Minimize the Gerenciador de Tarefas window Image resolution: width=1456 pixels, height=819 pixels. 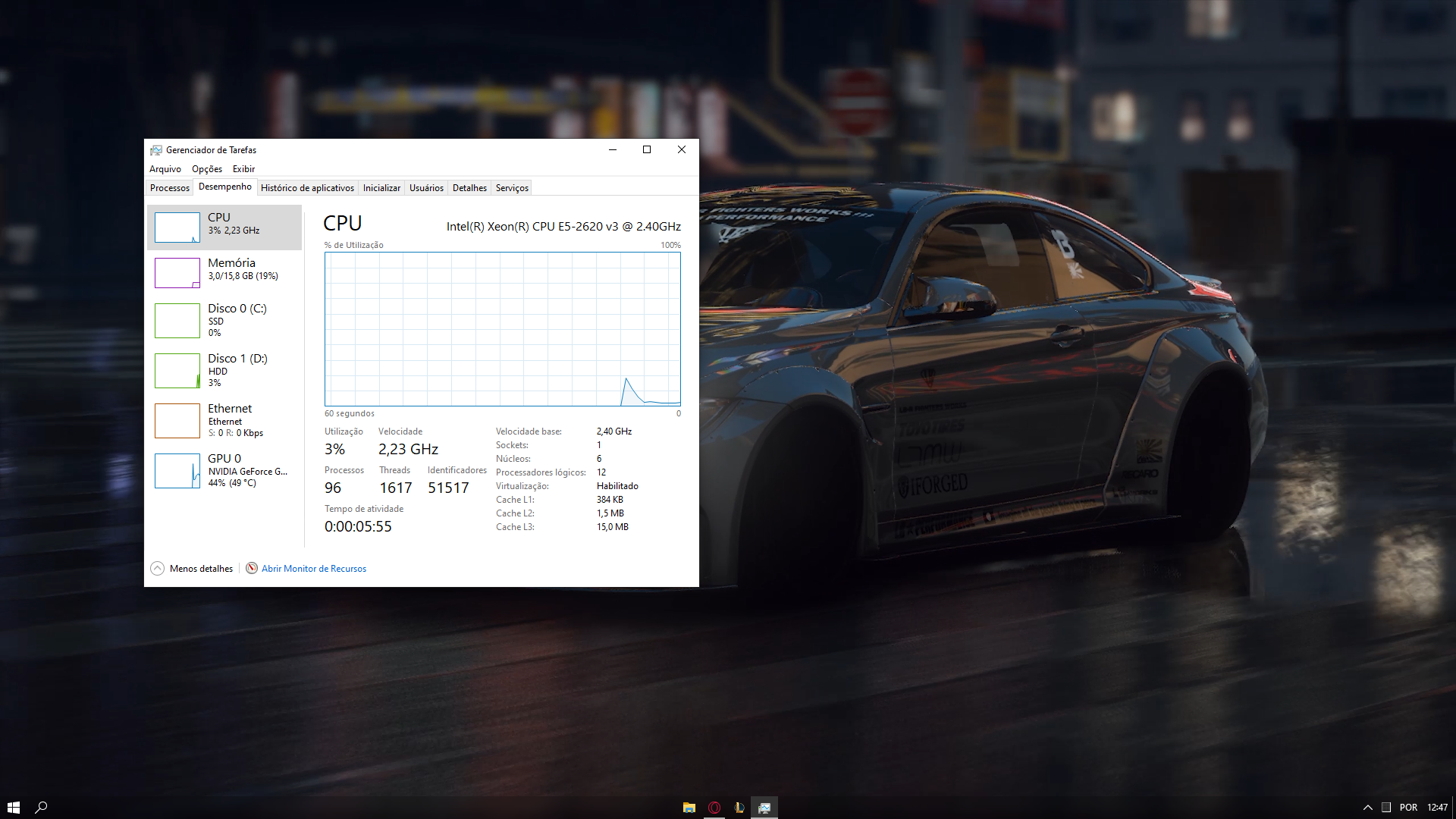point(613,149)
